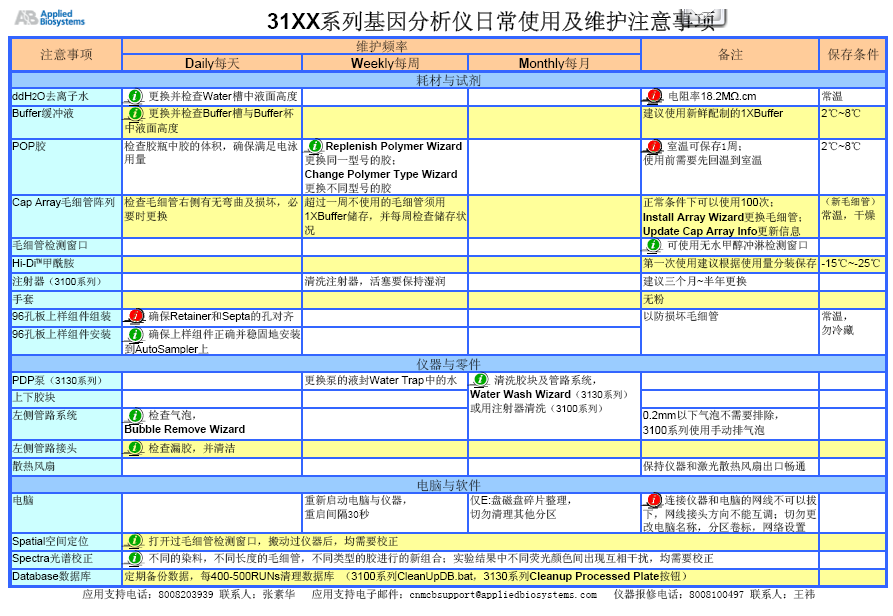This screenshot has height=616, width=893.
Task: Click green info icon in Spectra光谱校正 row
Action: (x=134, y=557)
